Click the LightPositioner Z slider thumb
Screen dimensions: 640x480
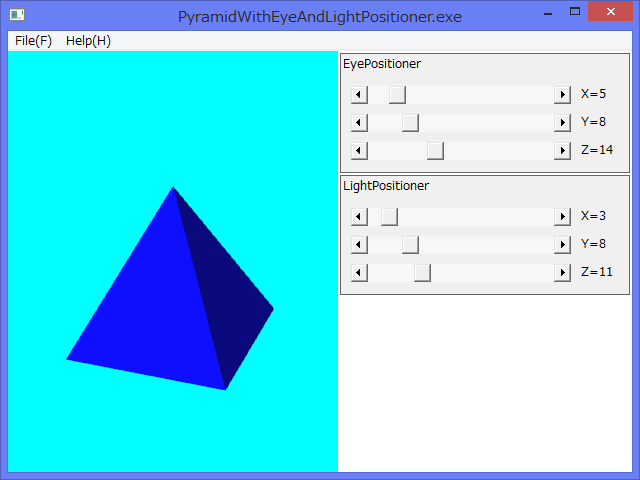pyautogui.click(x=422, y=273)
